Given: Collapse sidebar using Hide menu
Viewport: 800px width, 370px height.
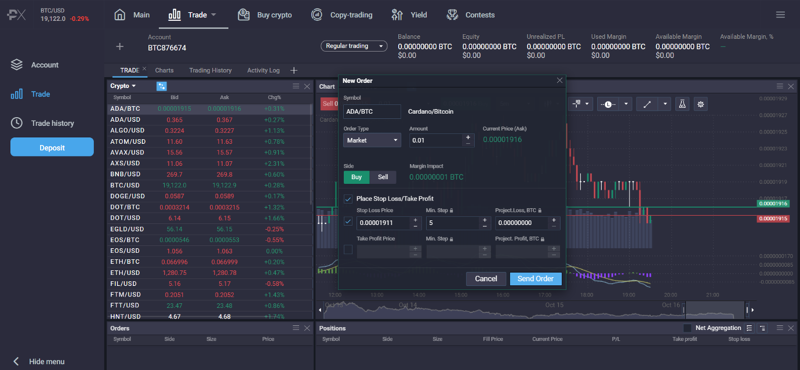Looking at the screenshot, I should (x=39, y=361).
